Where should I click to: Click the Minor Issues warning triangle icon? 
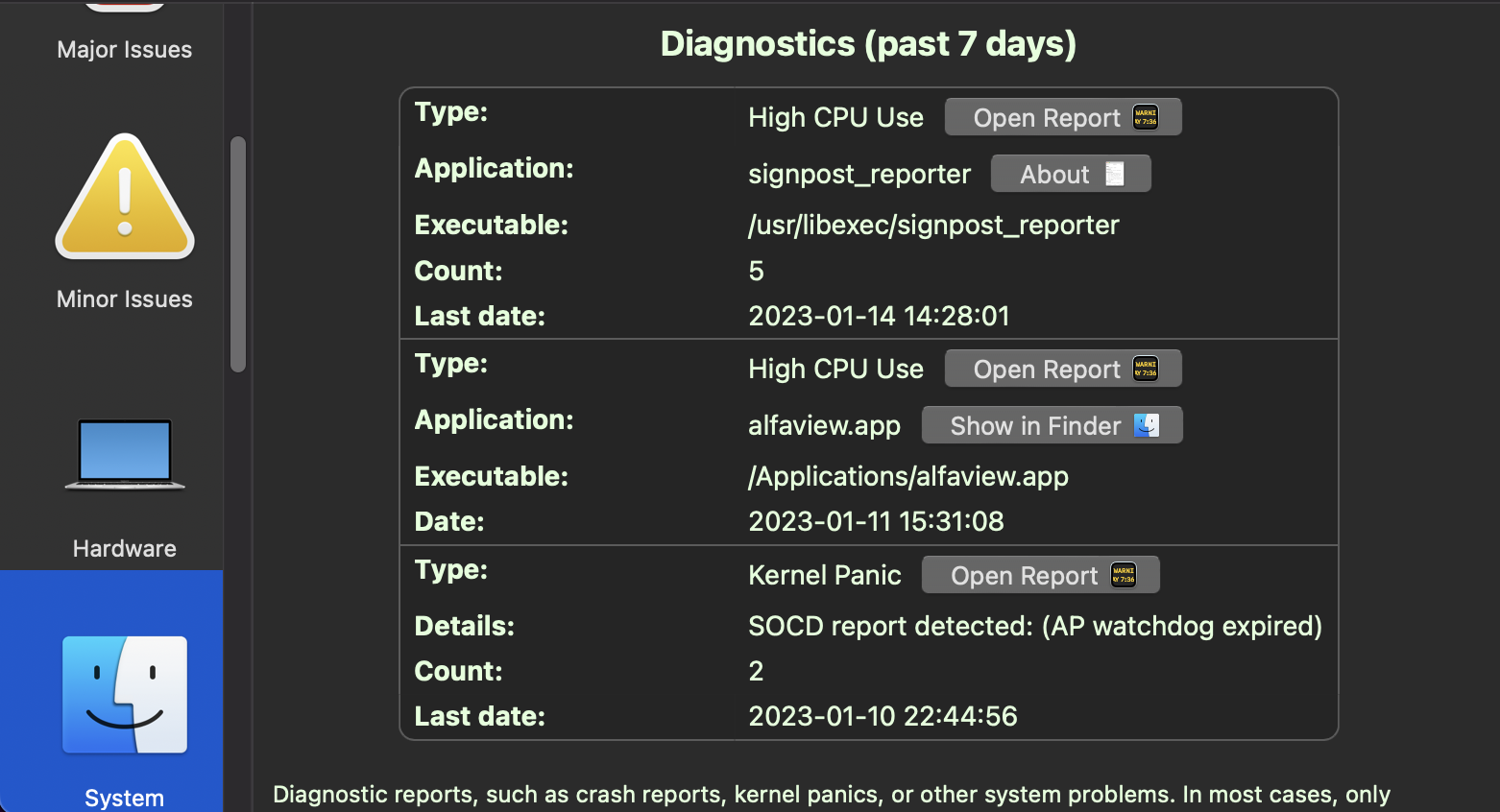click(125, 198)
